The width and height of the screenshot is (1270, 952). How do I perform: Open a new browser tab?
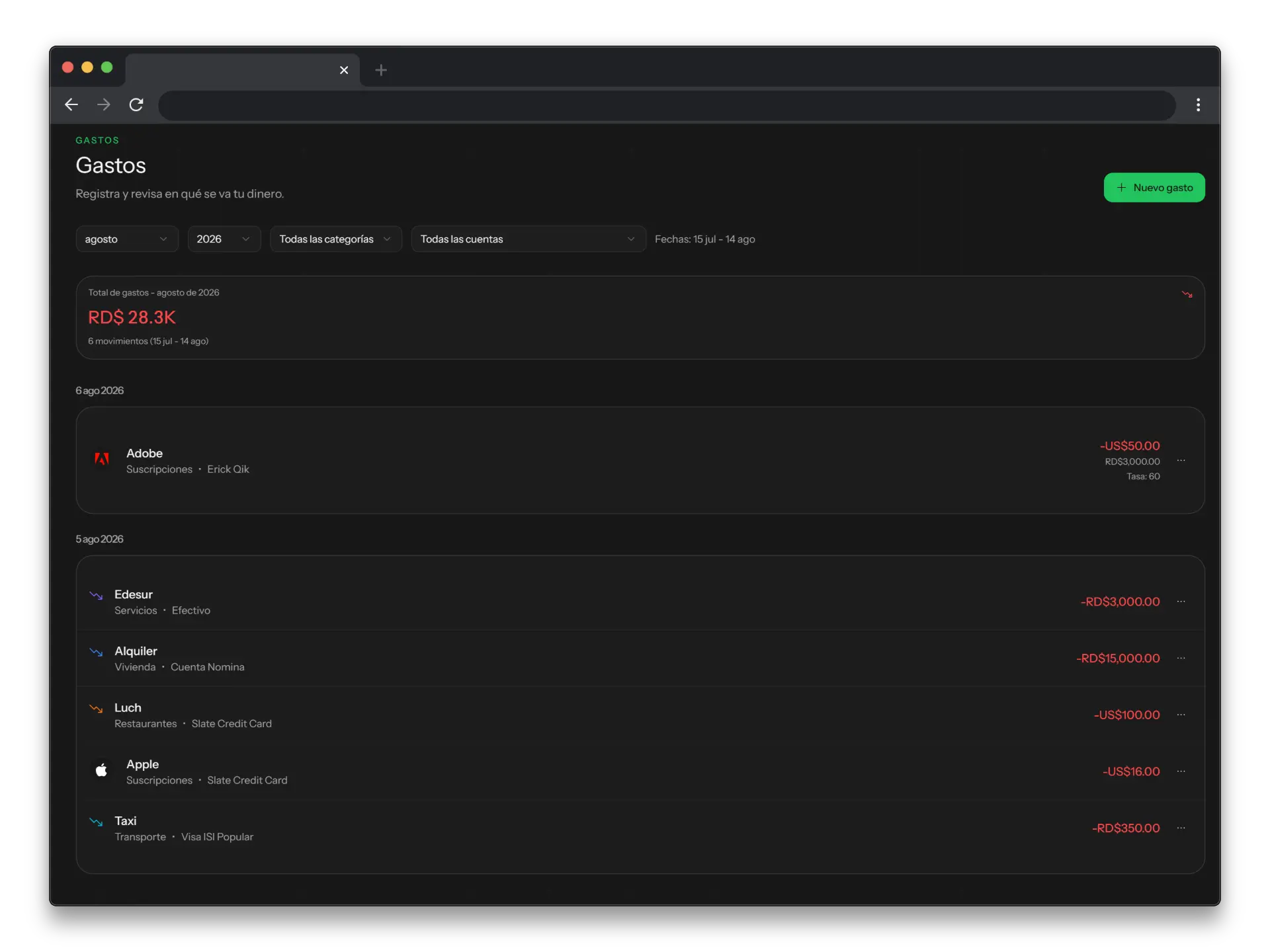381,70
